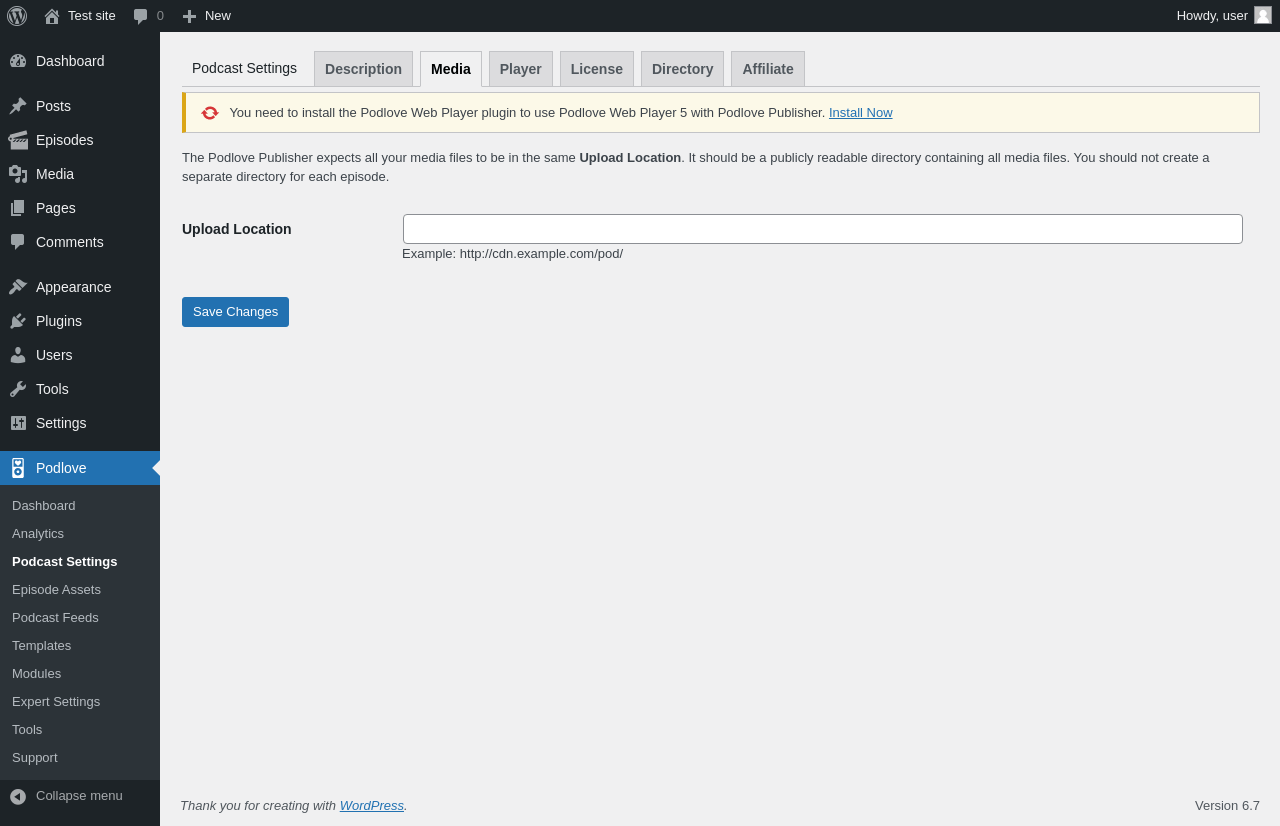This screenshot has width=1280, height=826.
Task: Click the Upload Location label
Action: click(x=237, y=229)
